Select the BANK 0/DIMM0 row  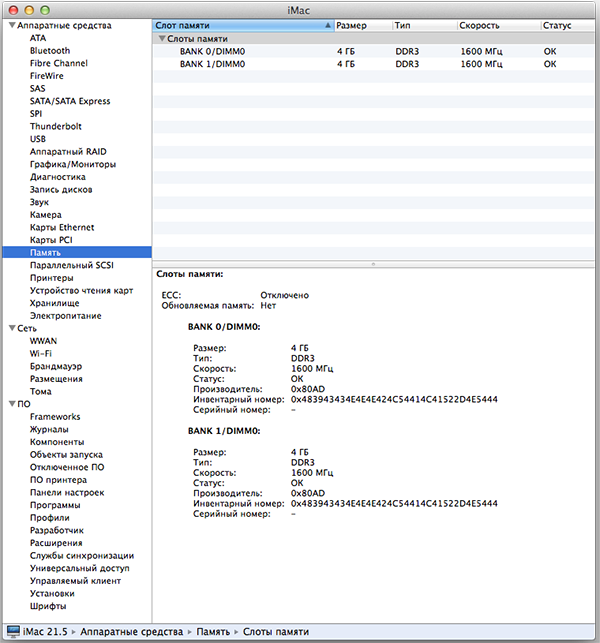[x=374, y=51]
